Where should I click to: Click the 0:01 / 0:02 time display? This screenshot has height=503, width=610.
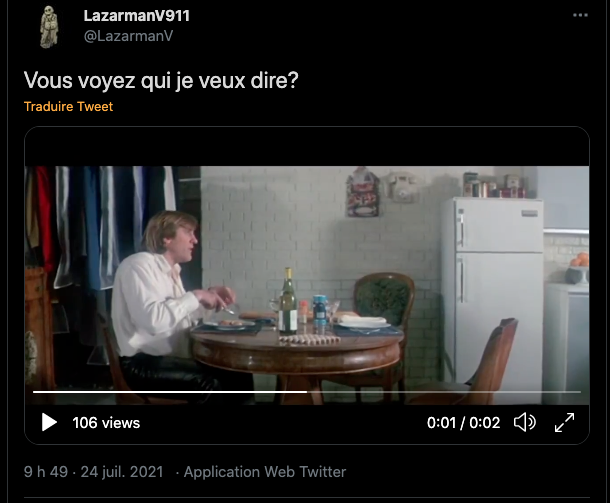point(463,423)
